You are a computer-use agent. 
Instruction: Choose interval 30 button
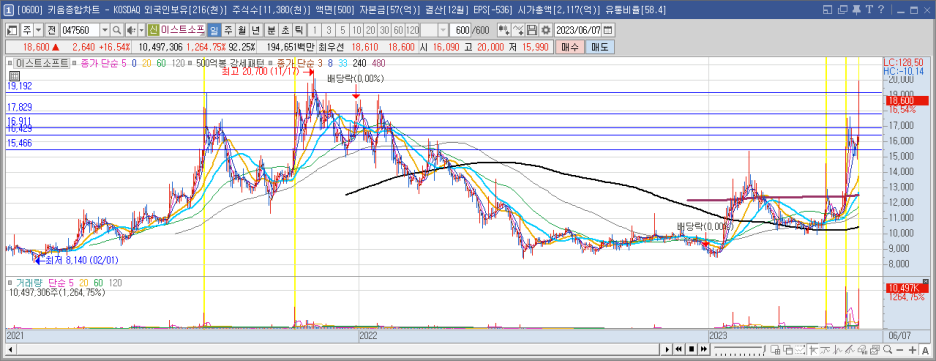384,30
